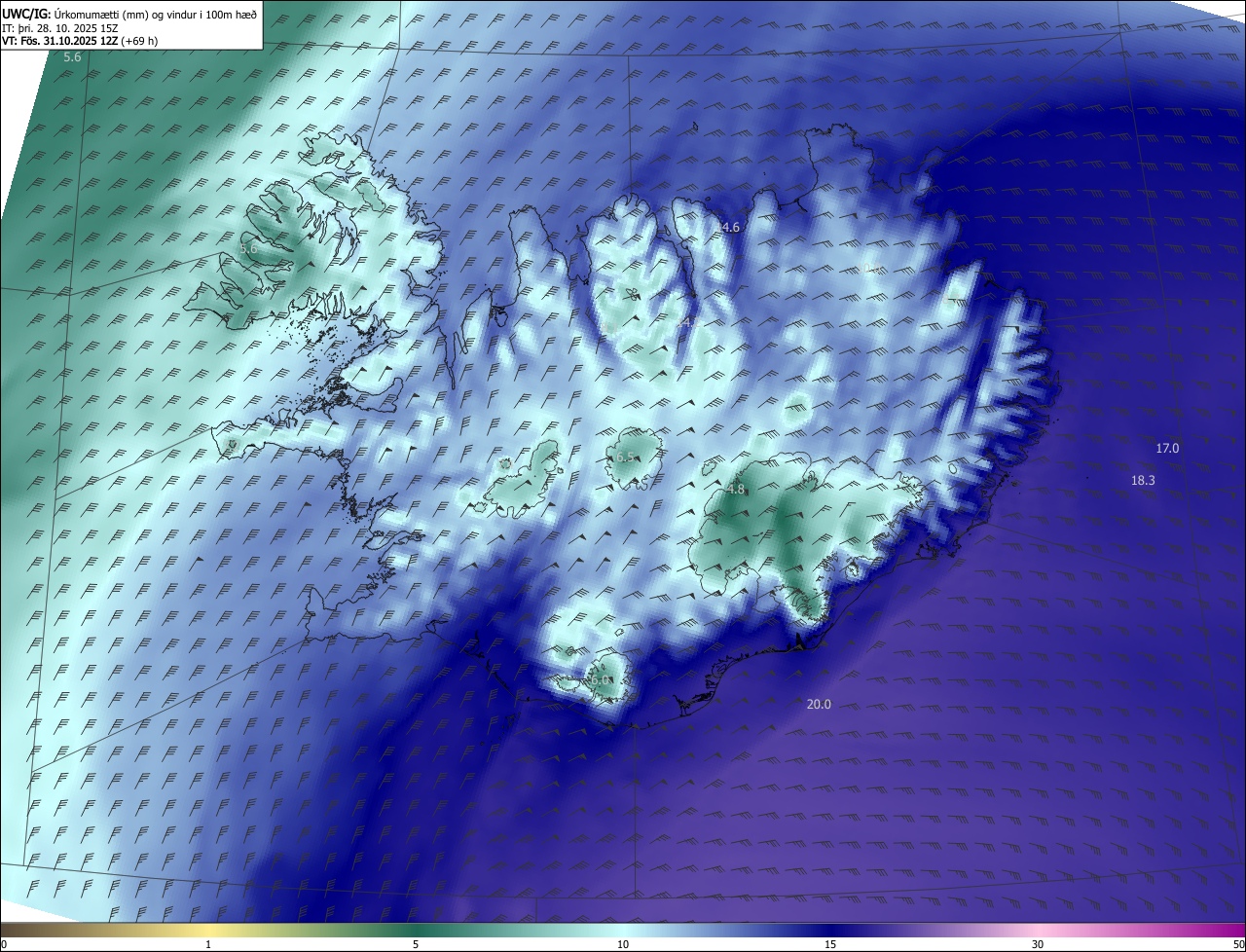1246x952 pixels.
Task: Select the 6.5 value on central glacier
Action: point(625,458)
